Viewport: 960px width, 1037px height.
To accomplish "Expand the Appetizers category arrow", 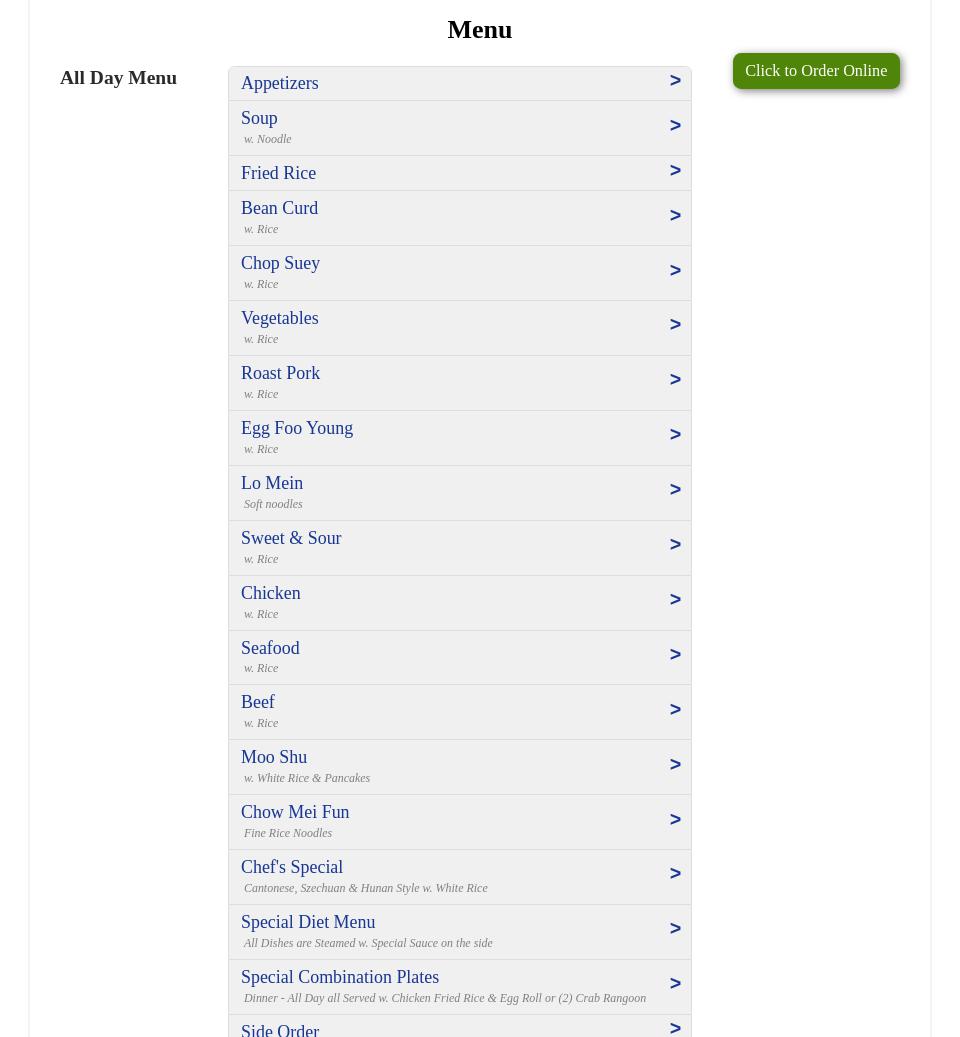I will click(675, 81).
